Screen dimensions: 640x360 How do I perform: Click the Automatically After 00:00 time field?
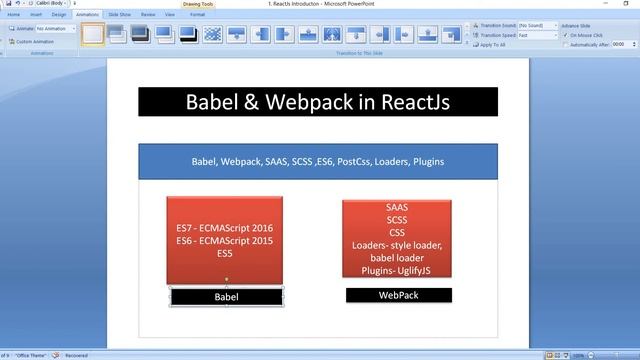point(621,44)
